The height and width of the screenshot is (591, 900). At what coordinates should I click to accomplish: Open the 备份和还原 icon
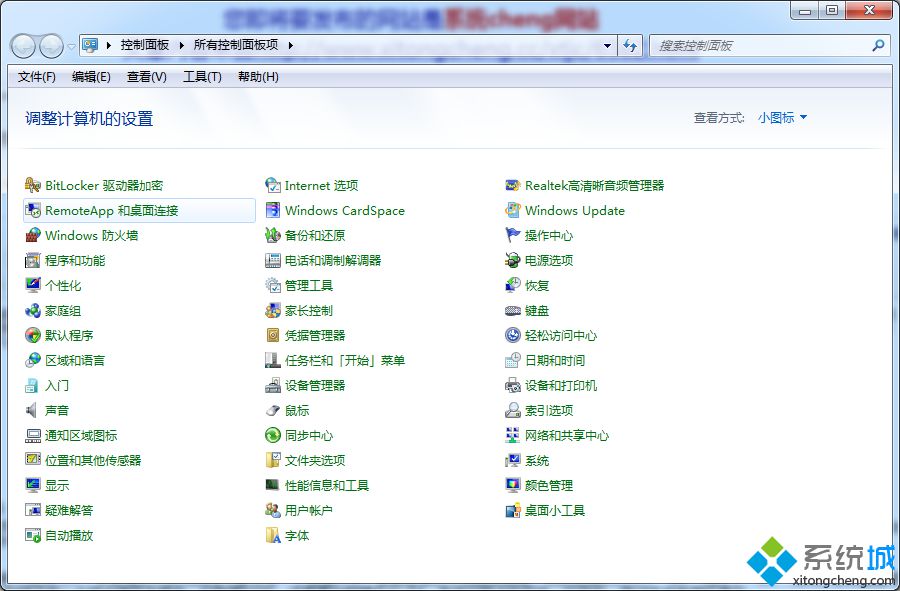pyautogui.click(x=273, y=235)
